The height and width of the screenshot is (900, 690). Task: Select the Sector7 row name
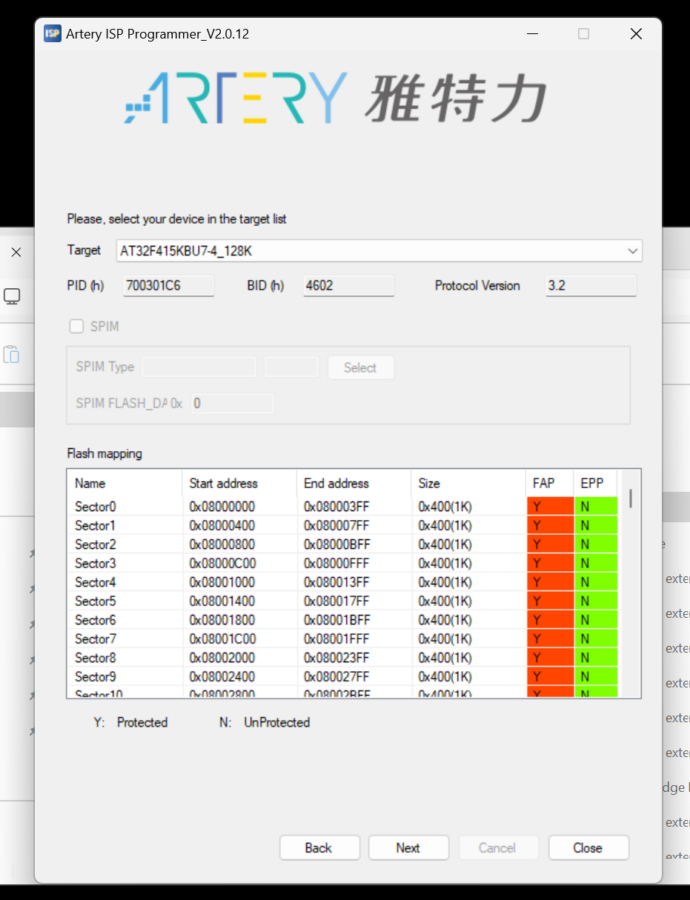95,639
